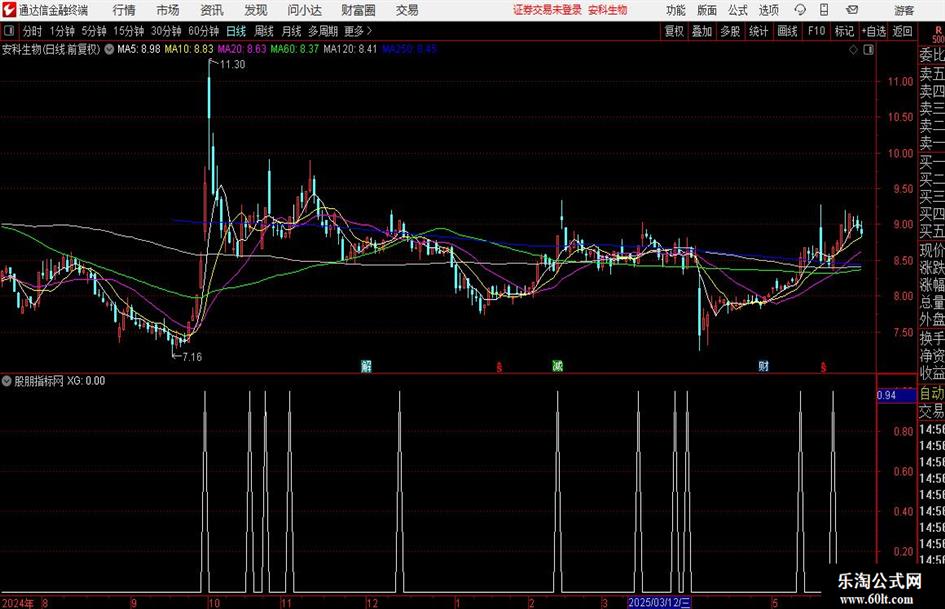Open the 市场 menu
This screenshot has width=945, height=609.
tap(168, 10)
